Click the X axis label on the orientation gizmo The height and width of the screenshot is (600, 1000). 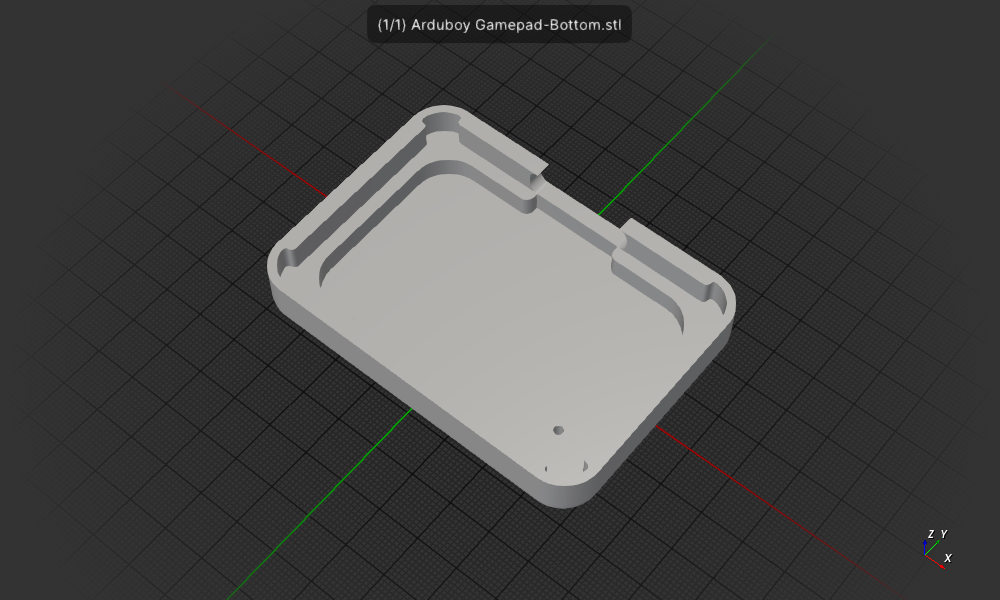pos(948,559)
